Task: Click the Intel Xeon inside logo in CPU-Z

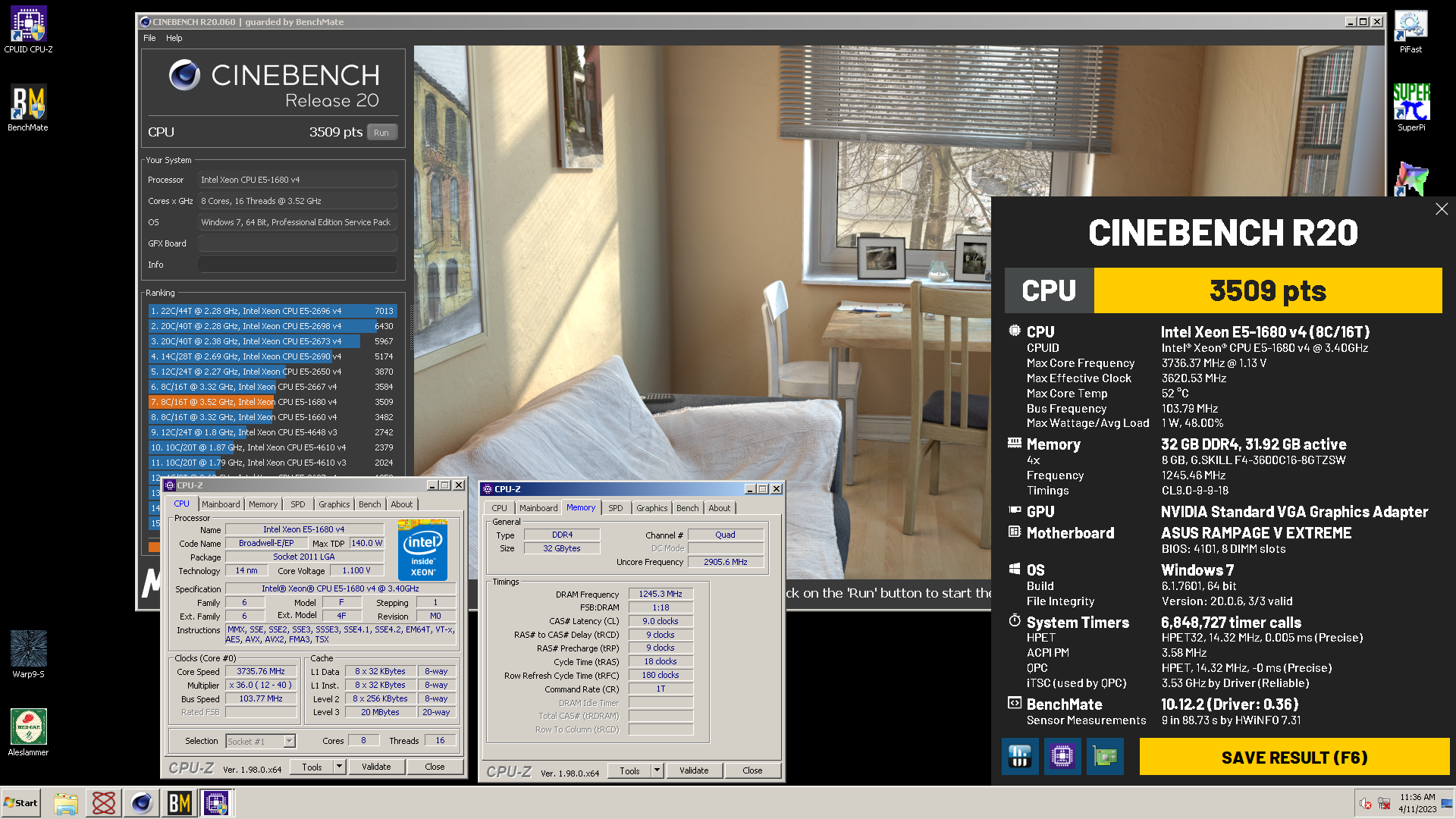Action: coord(422,550)
